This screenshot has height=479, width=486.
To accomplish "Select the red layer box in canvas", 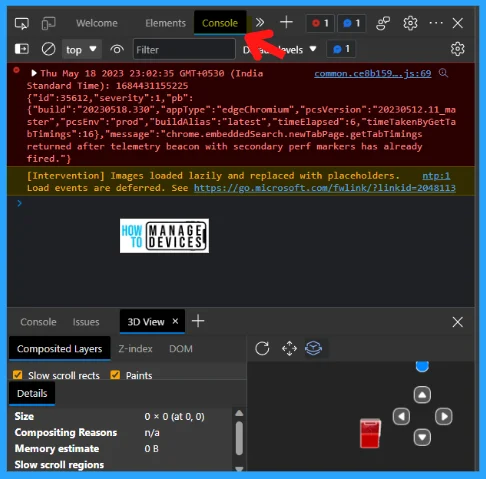I will click(370, 433).
